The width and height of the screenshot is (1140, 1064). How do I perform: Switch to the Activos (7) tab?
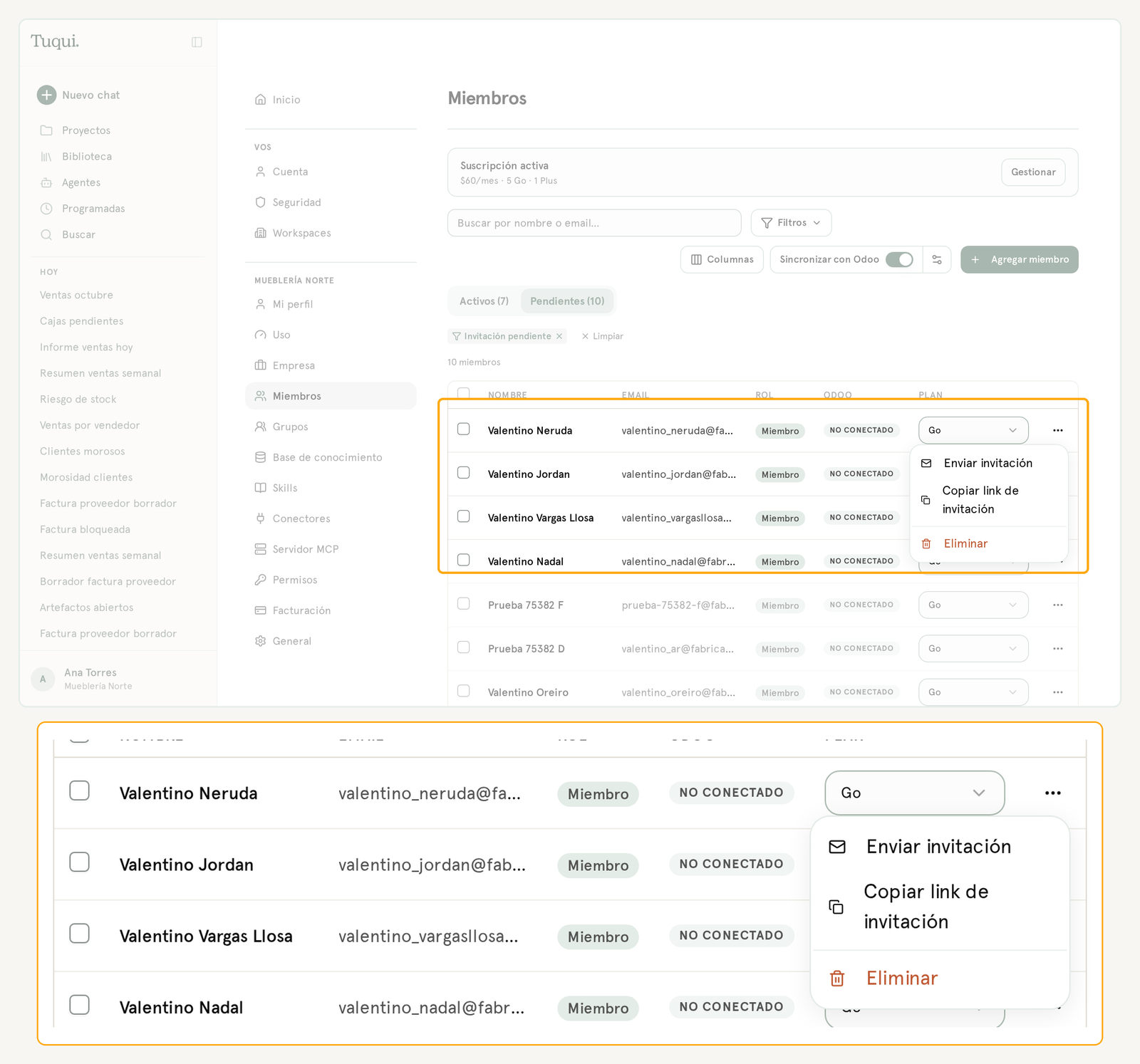[x=484, y=301]
